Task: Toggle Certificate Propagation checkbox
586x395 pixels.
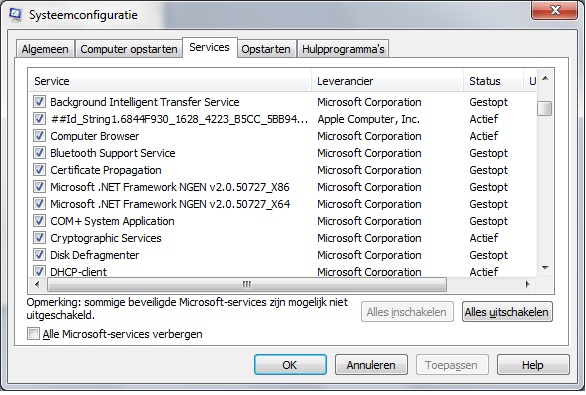Action: (39, 170)
